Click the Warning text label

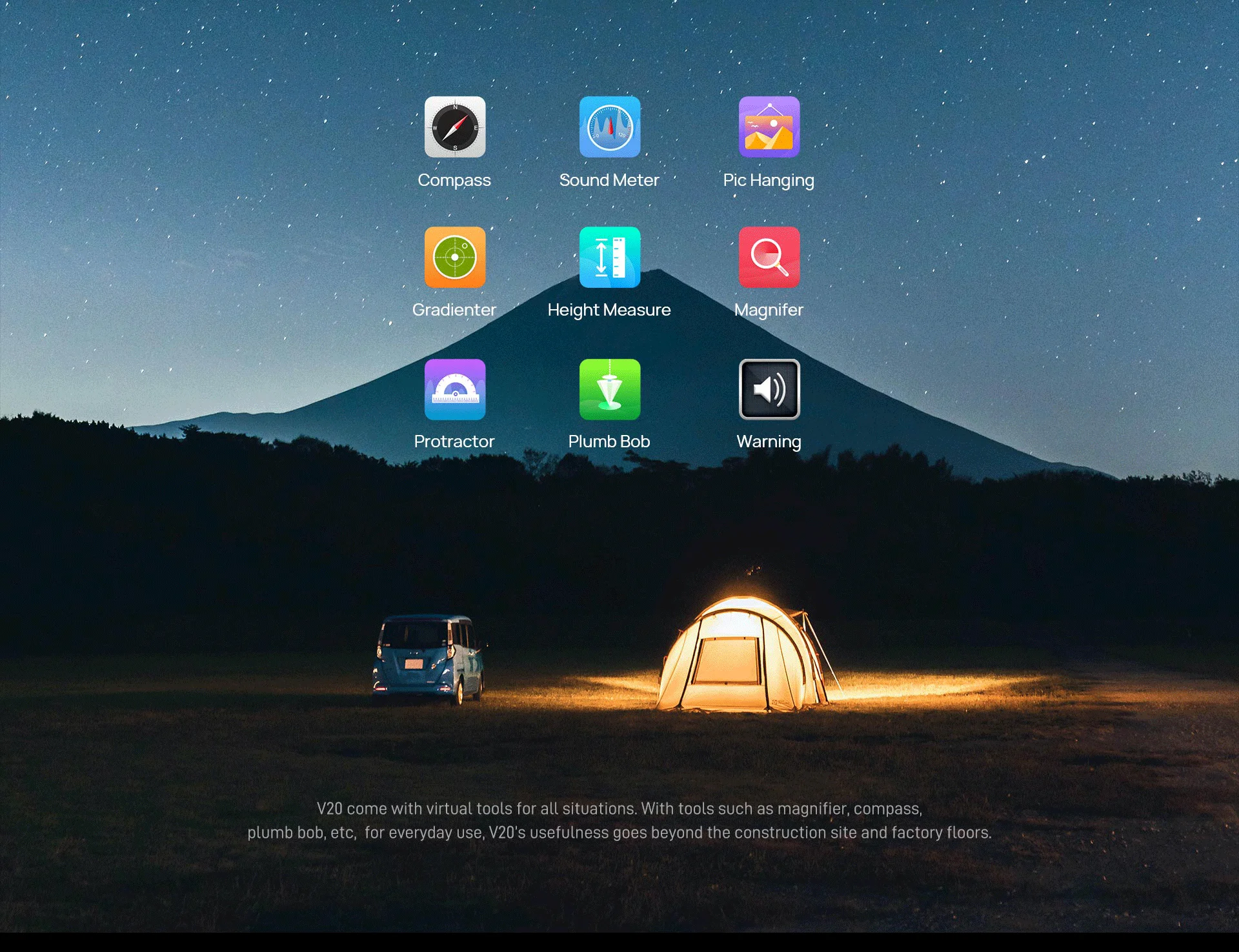point(769,441)
